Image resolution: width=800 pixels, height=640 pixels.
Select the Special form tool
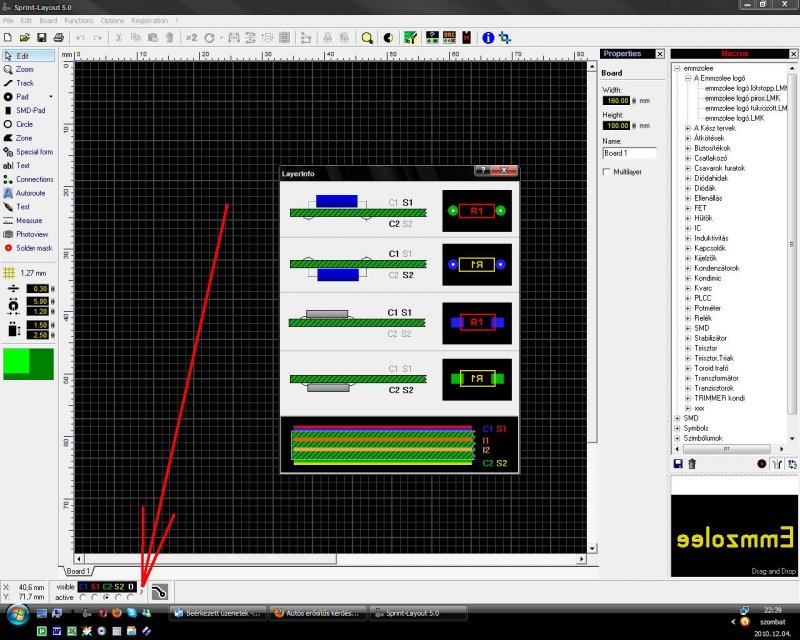tap(29, 152)
